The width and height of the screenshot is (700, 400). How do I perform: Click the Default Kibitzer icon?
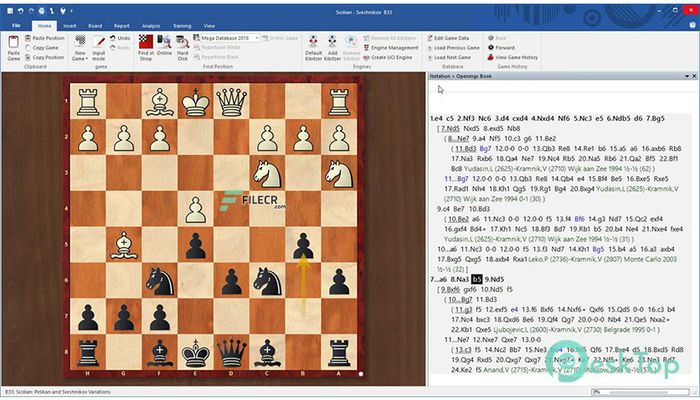(313, 42)
